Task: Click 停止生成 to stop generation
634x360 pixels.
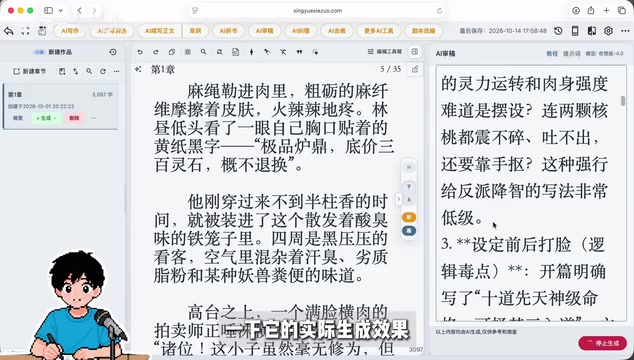Action: click(x=602, y=343)
